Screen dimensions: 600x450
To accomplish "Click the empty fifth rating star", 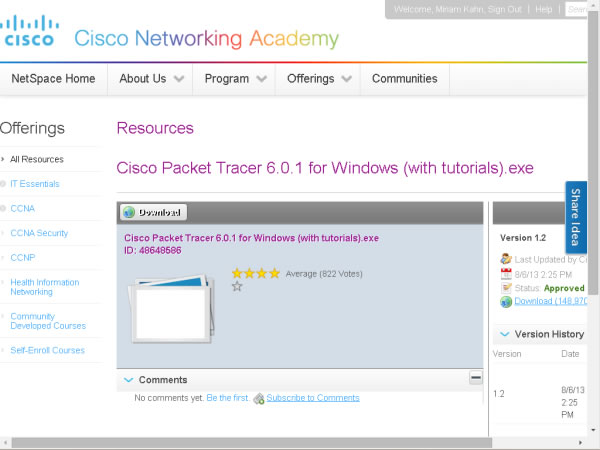I will point(237,286).
